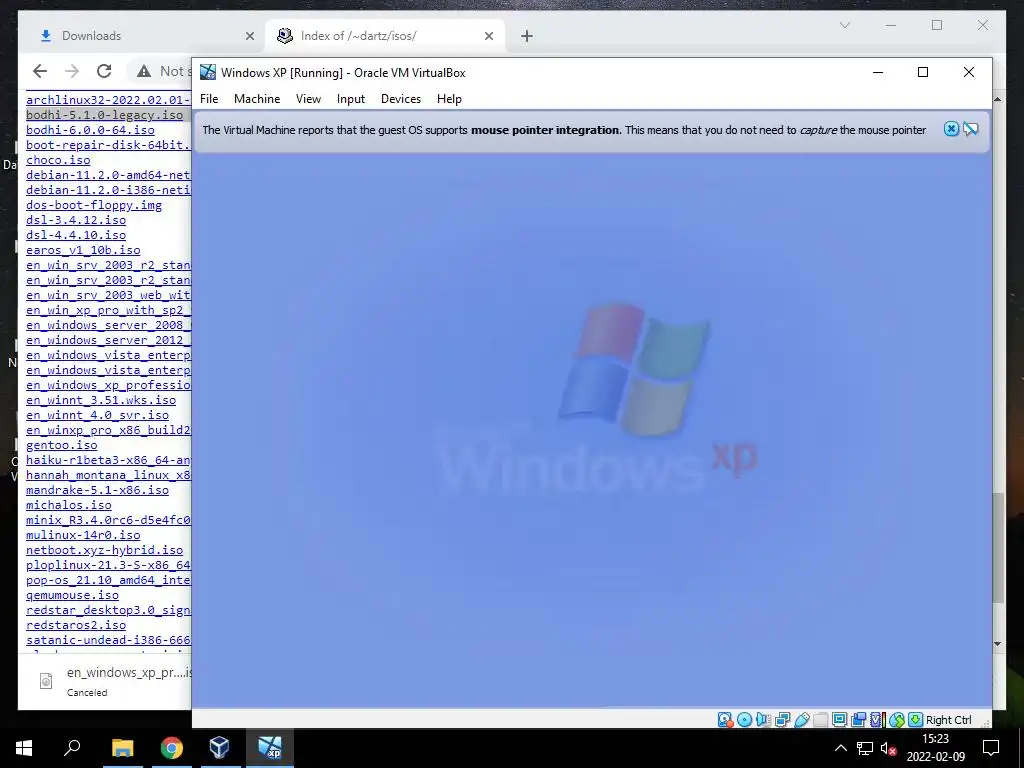Open the bodhi-6.0.0-64.iso link
Image resolution: width=1024 pixels, height=768 pixels.
(90, 130)
